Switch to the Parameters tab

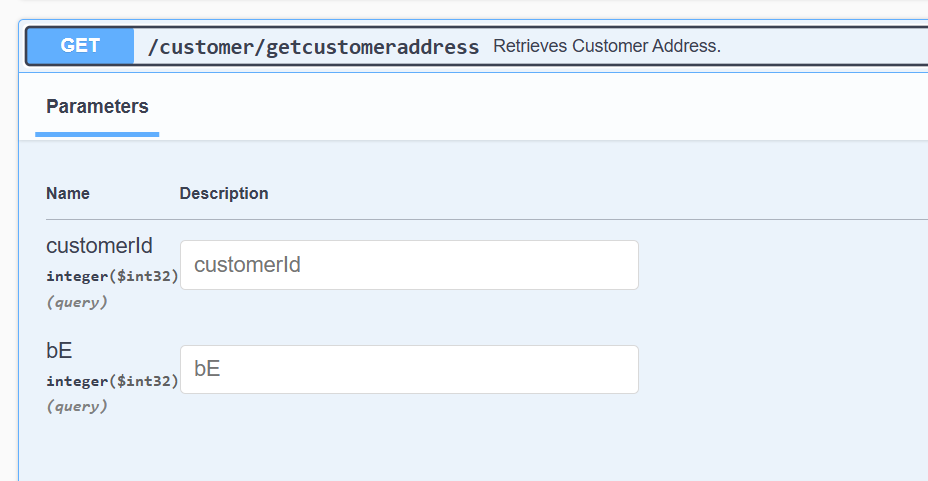[97, 107]
